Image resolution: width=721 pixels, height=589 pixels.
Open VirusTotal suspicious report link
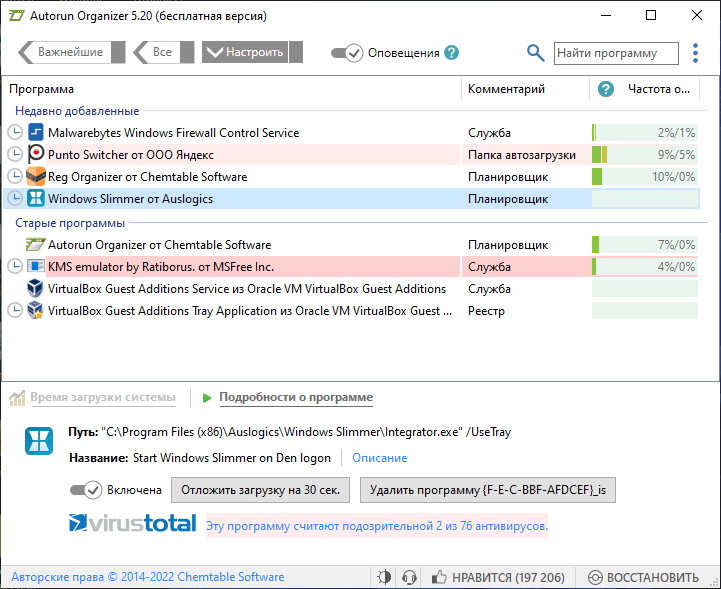[377, 526]
